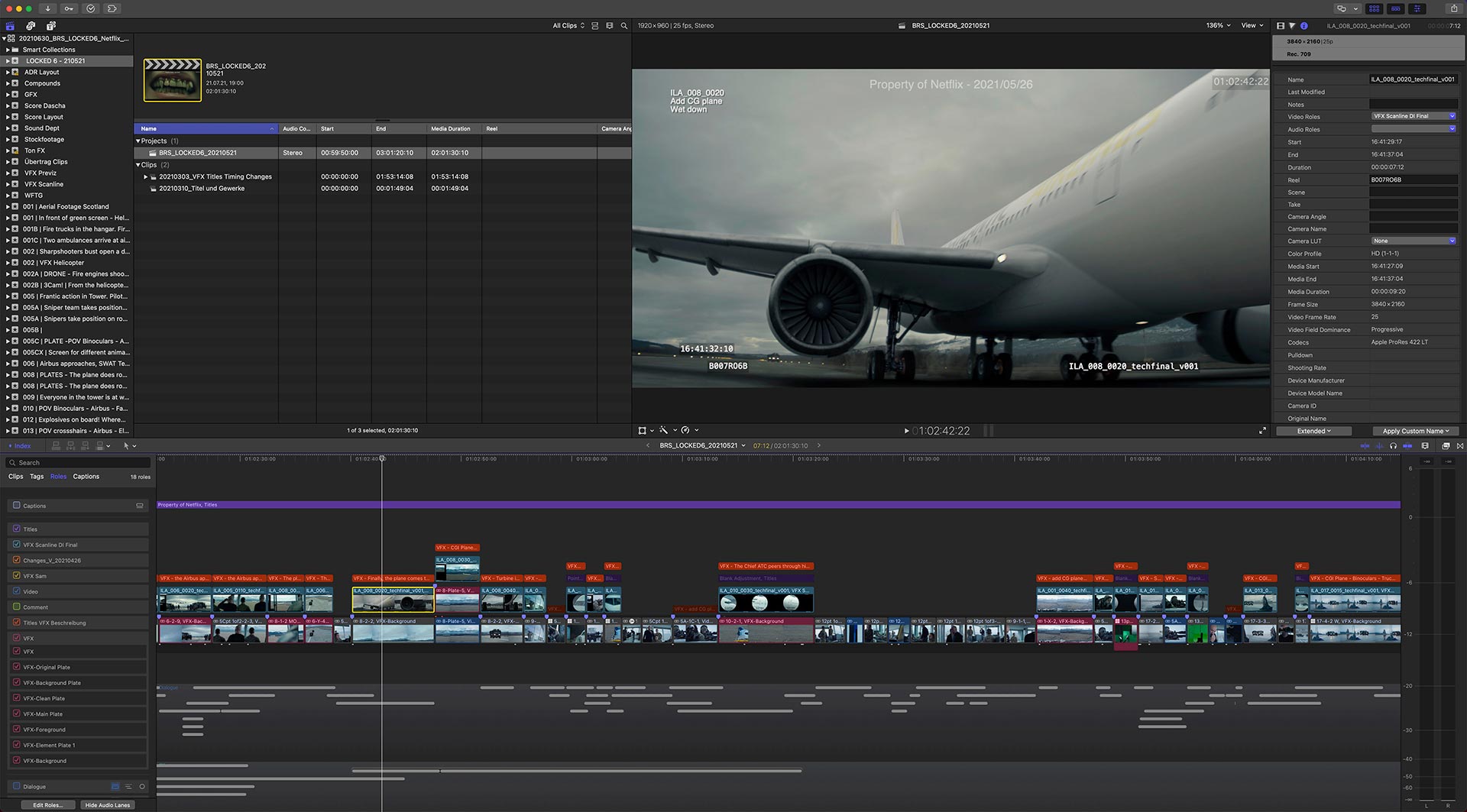
Task: Click the Import Media arrow icon
Action: click(47, 8)
